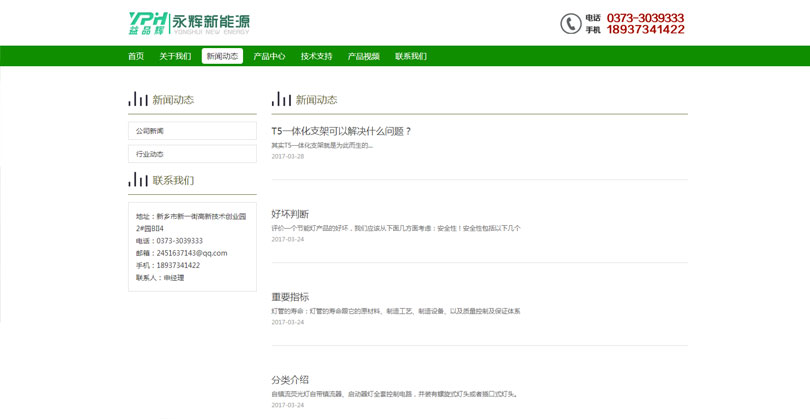Read the 重要指标 news article

(290, 297)
